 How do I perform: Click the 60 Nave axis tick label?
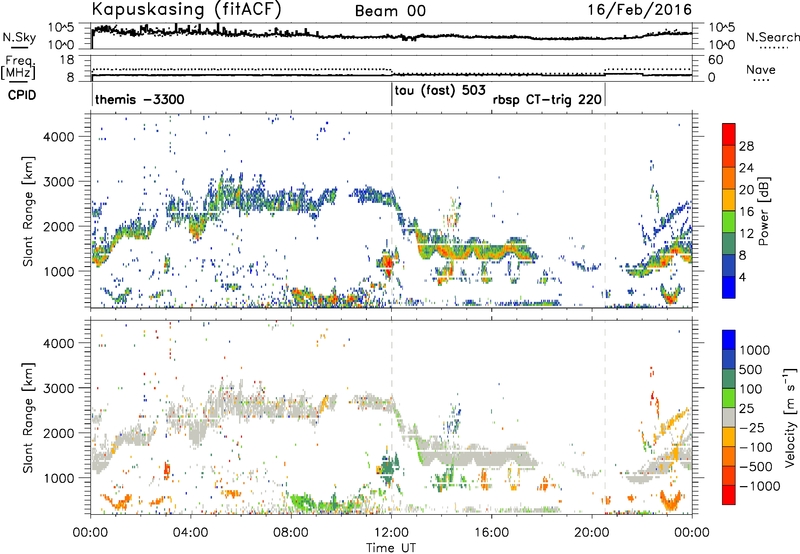716,60
